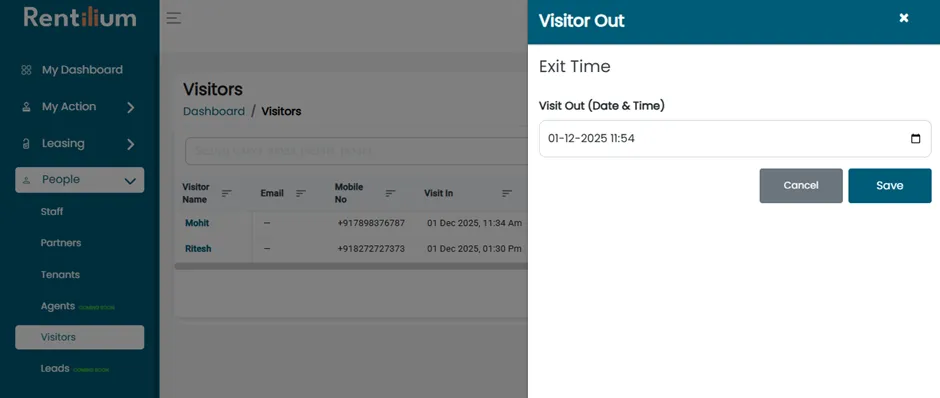Viewport: 940px width, 398px height.
Task: Click the My Action person icon
Action: point(26,107)
